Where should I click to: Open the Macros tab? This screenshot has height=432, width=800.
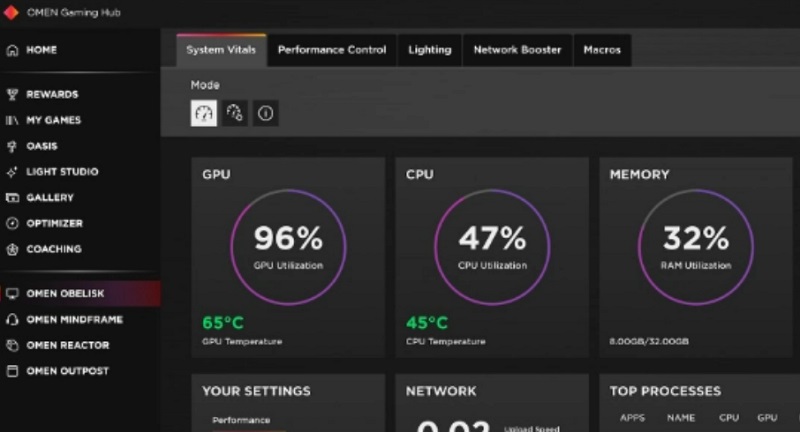602,50
